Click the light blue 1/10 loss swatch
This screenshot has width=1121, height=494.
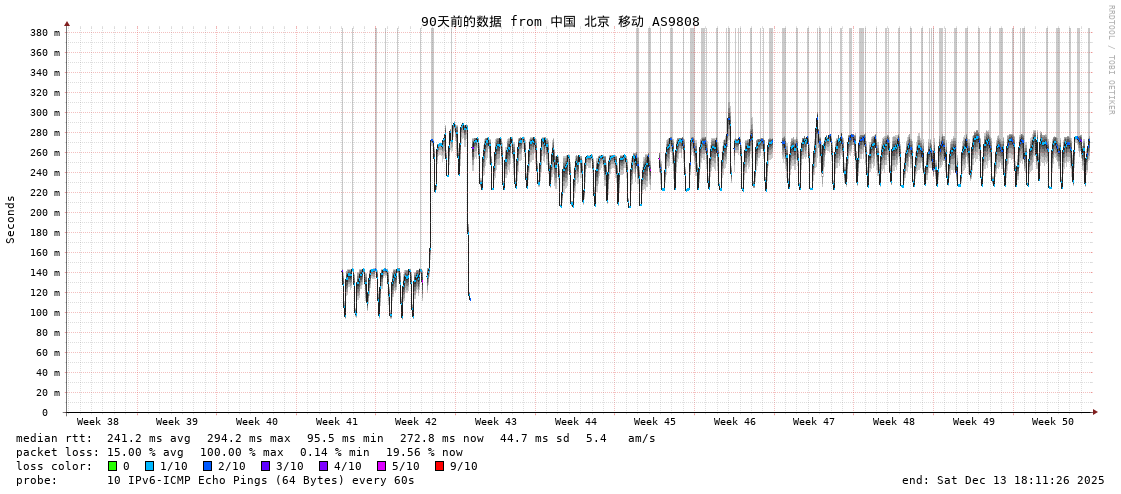point(149,466)
